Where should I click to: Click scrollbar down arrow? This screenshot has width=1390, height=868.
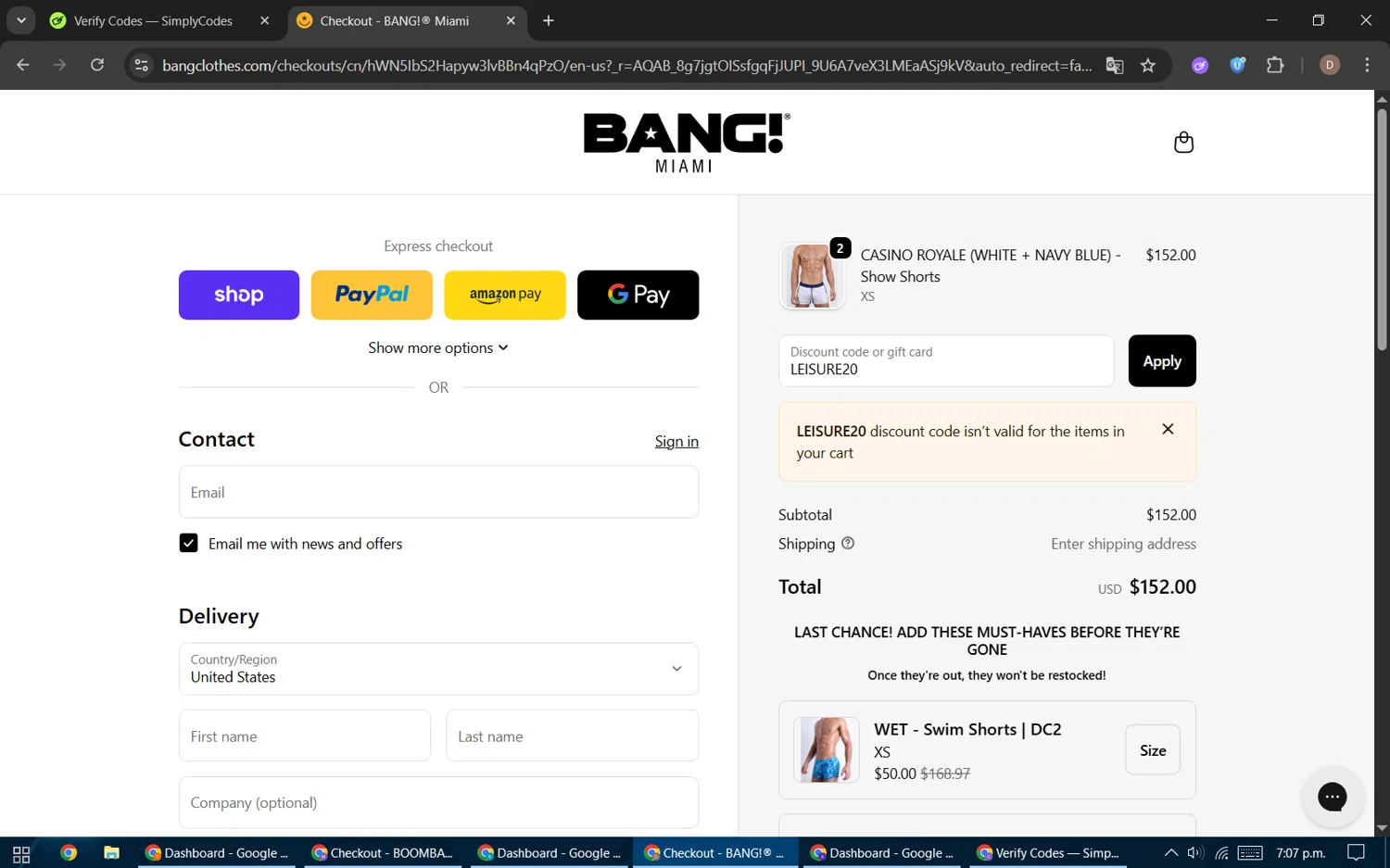[x=1382, y=828]
